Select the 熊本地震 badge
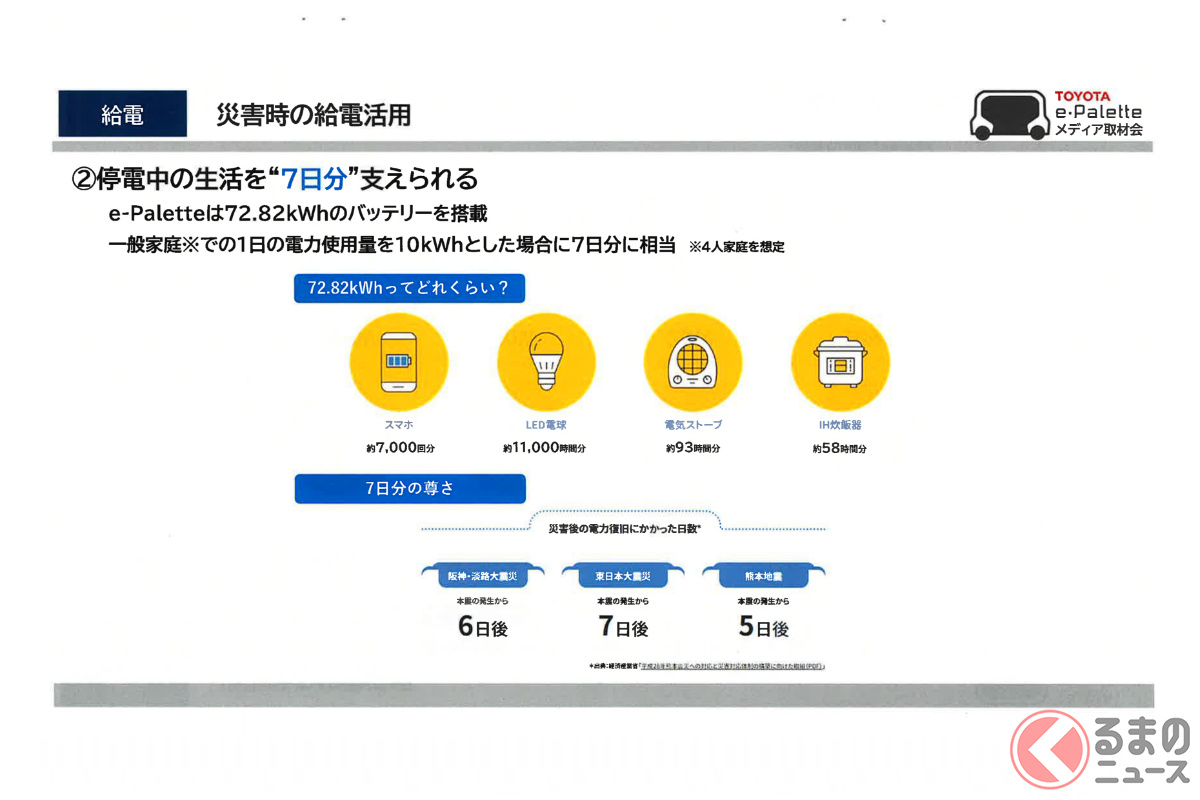The image size is (1200, 800). pyautogui.click(x=763, y=576)
